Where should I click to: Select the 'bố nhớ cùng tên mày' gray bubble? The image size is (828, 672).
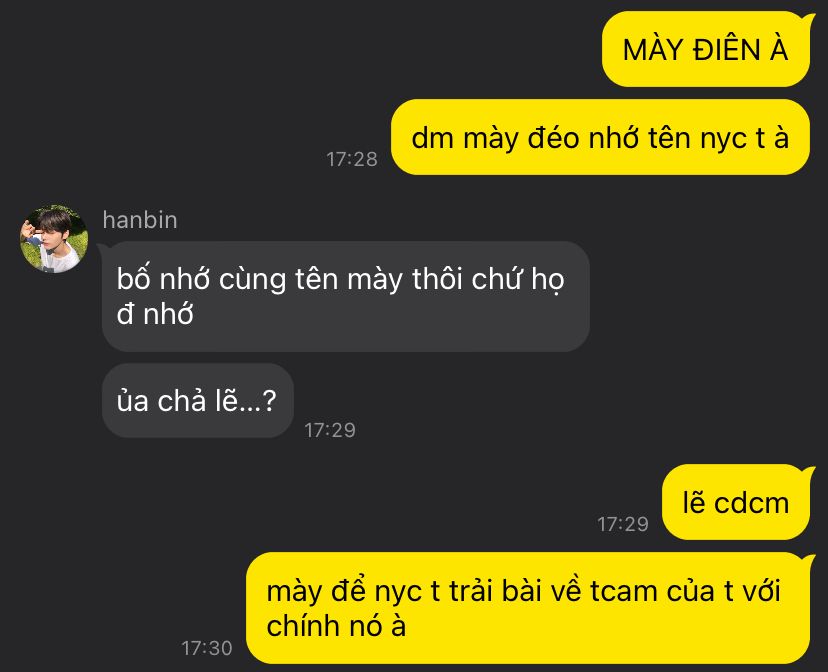[346, 297]
